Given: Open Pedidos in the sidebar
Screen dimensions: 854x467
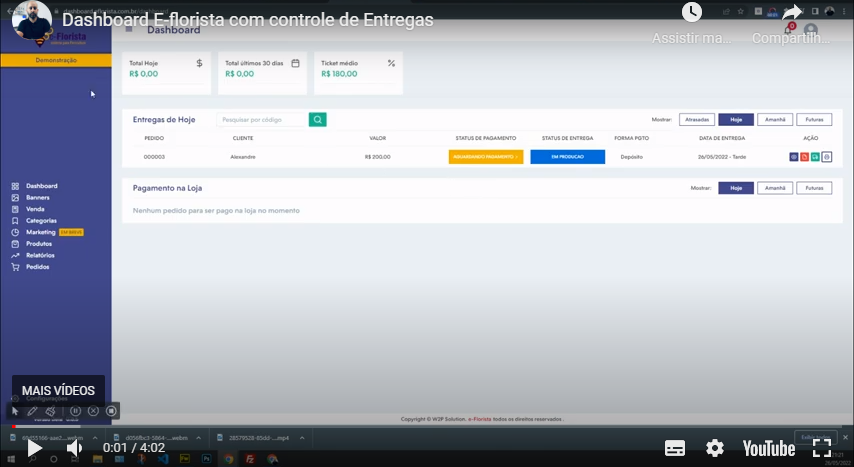Looking at the screenshot, I should tap(38, 267).
